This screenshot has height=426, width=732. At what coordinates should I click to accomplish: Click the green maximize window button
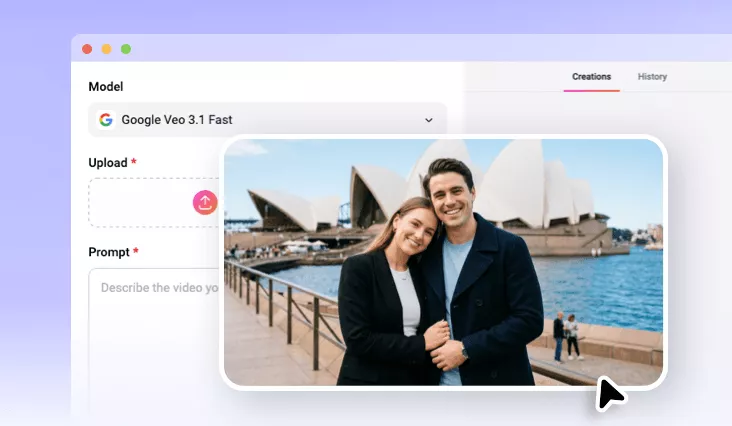126,49
